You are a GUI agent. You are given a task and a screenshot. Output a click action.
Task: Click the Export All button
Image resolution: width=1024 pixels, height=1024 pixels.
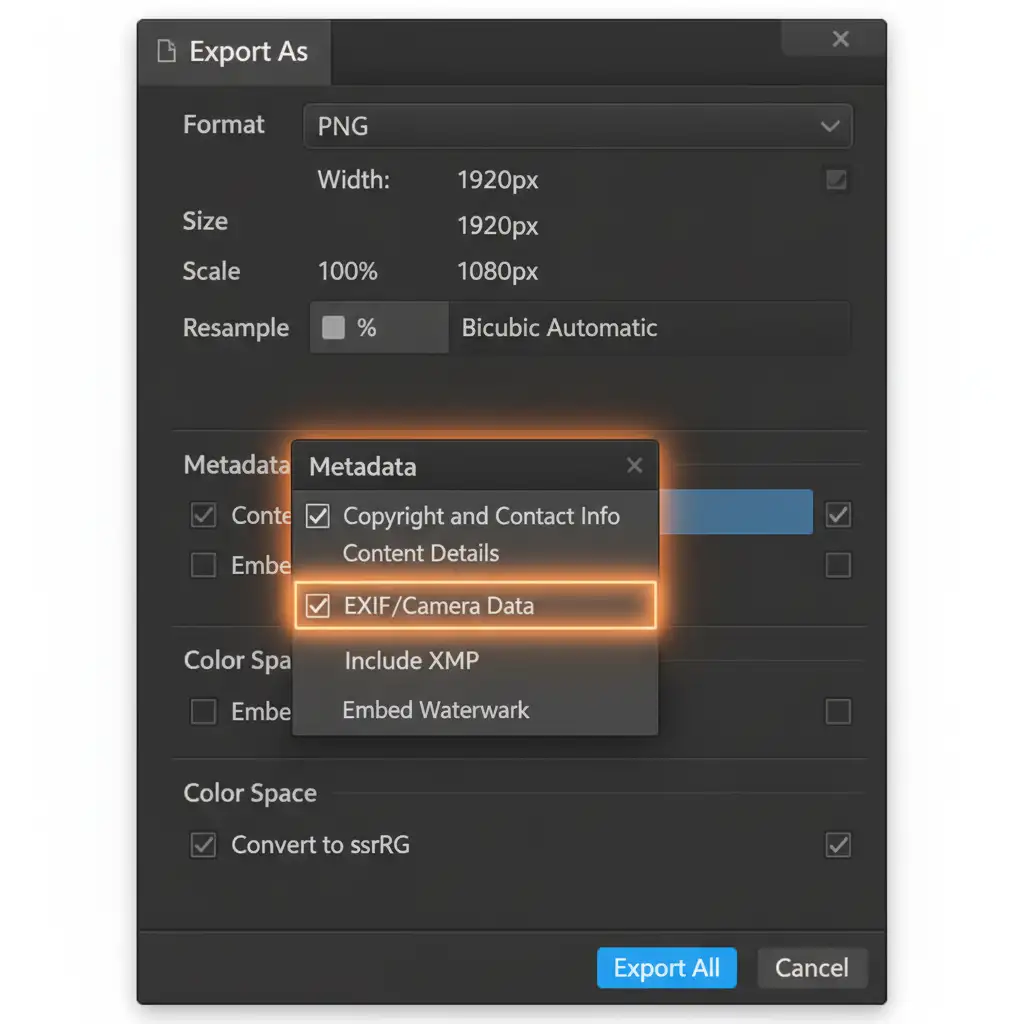coord(666,968)
